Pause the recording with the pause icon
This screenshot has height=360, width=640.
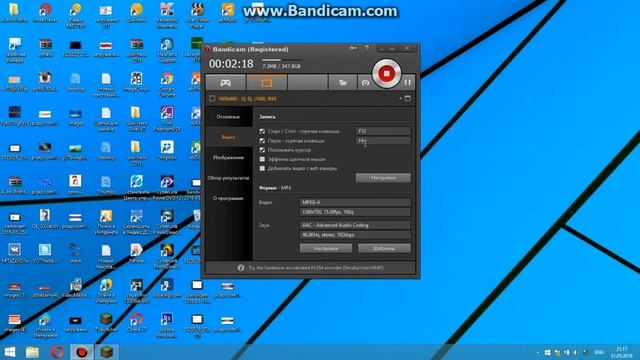407,82
